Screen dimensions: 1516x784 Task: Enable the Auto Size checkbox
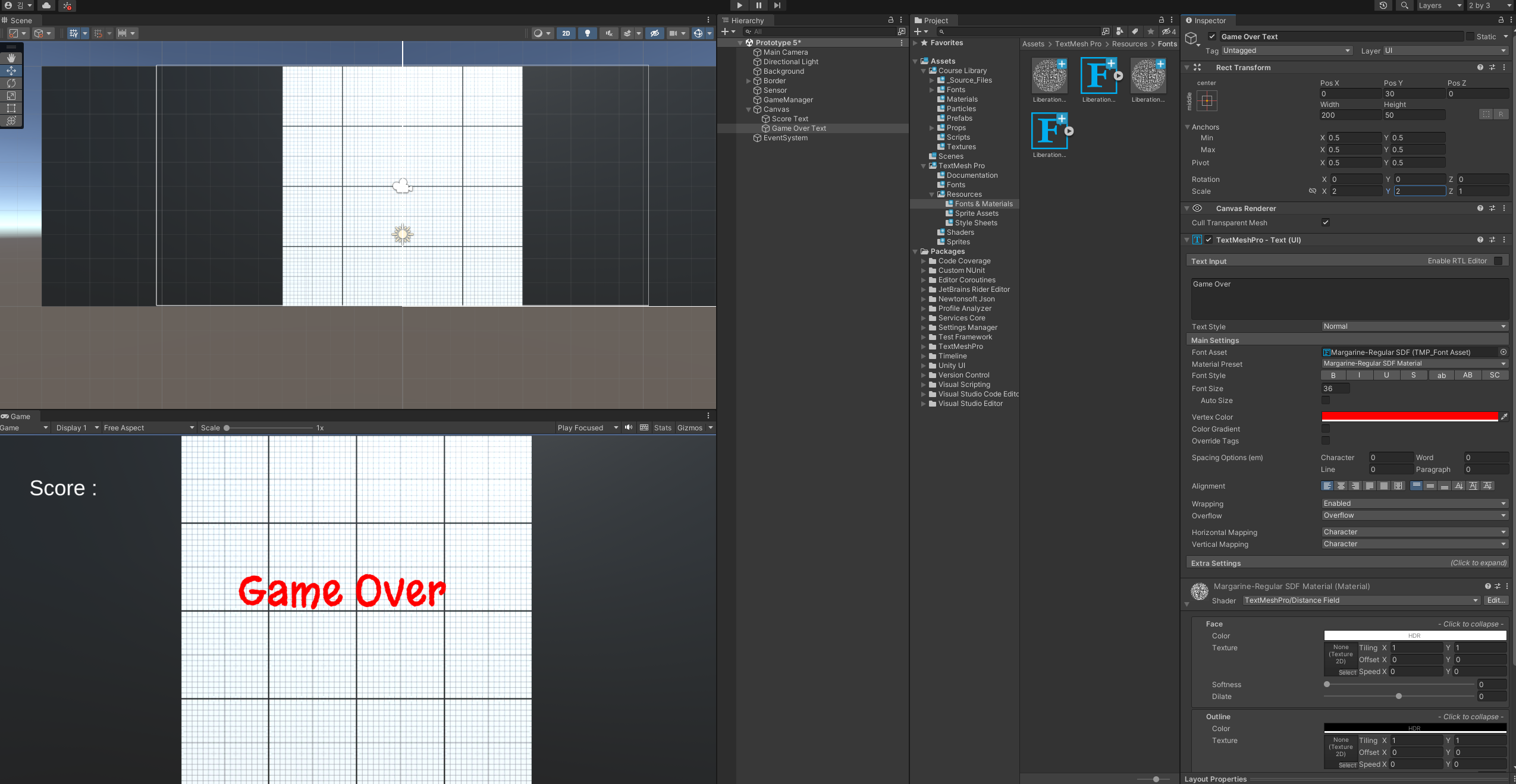[x=1326, y=401]
